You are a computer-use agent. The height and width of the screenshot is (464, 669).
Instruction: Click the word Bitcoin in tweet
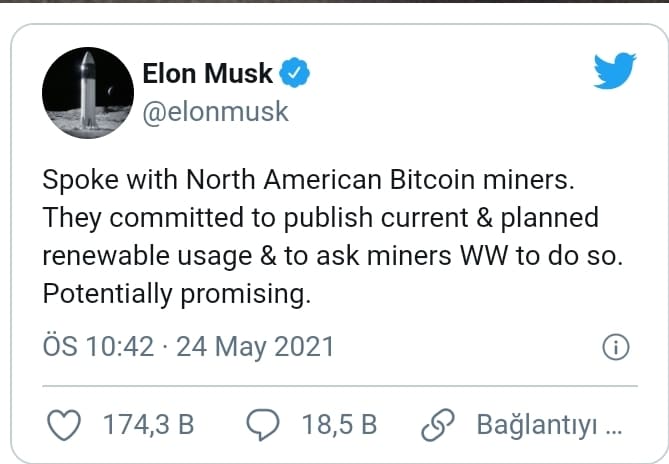(432, 179)
